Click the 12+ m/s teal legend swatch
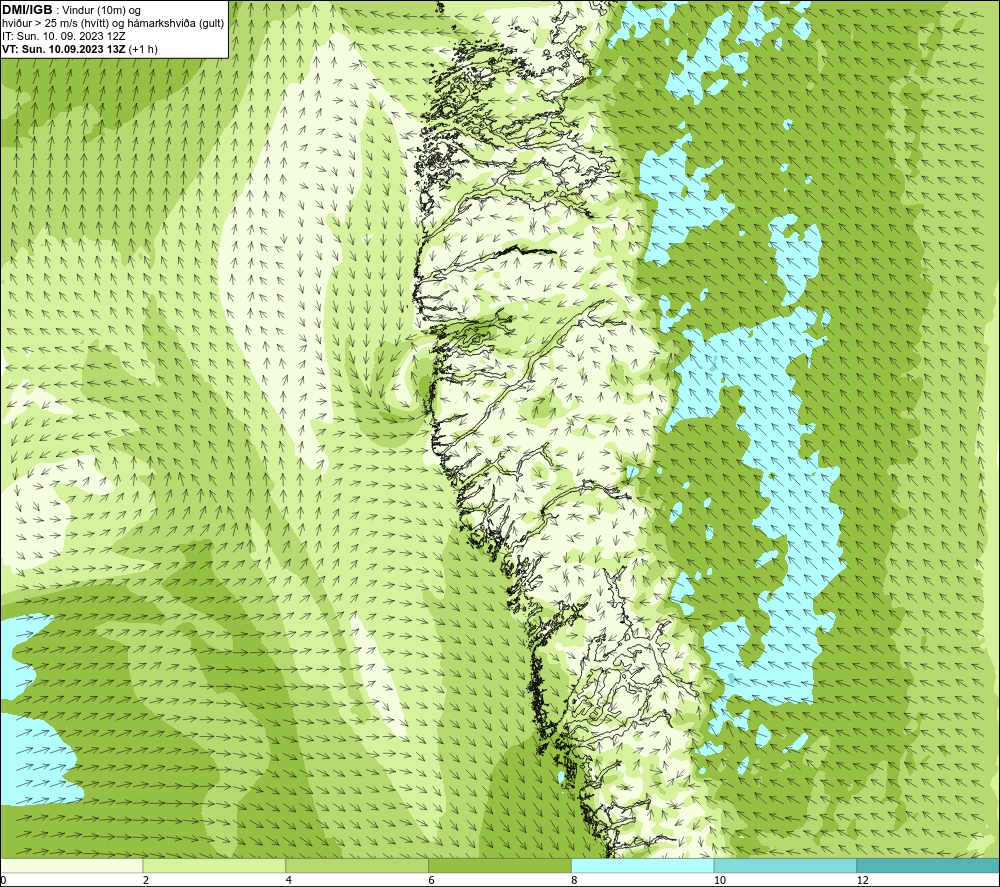 coord(928,865)
